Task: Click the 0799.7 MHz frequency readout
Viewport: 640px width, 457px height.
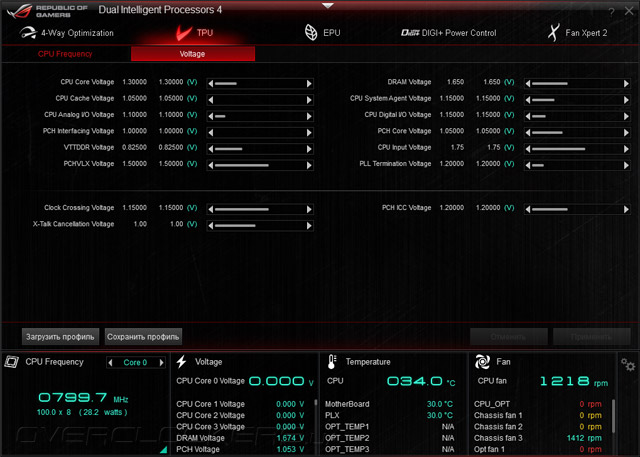Action: tap(83, 397)
